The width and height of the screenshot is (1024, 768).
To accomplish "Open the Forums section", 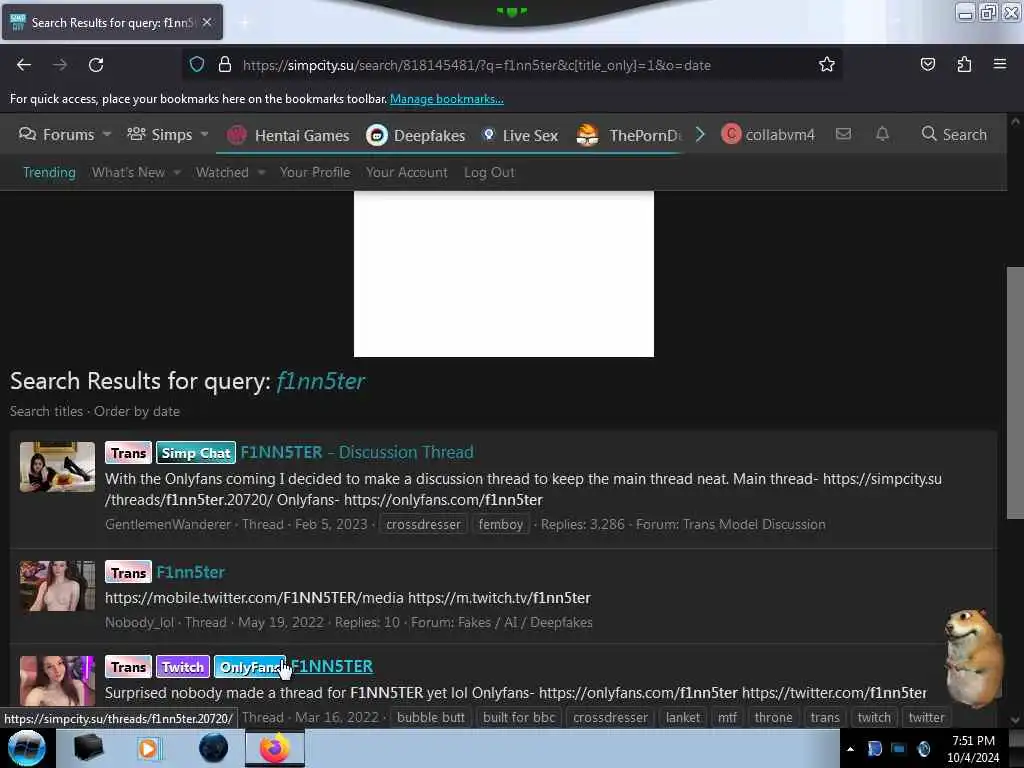I will [x=56, y=135].
